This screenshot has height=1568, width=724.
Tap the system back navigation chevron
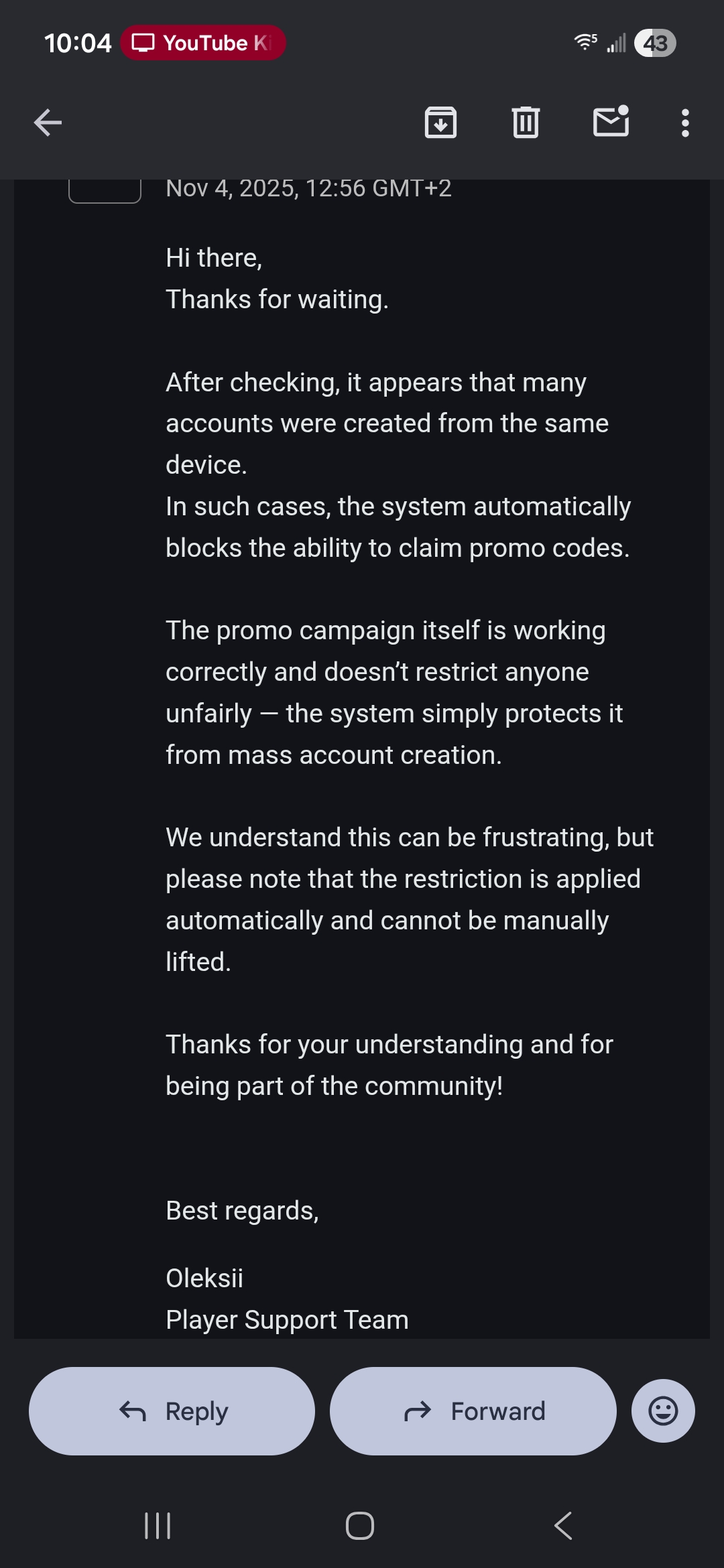pos(563,1526)
